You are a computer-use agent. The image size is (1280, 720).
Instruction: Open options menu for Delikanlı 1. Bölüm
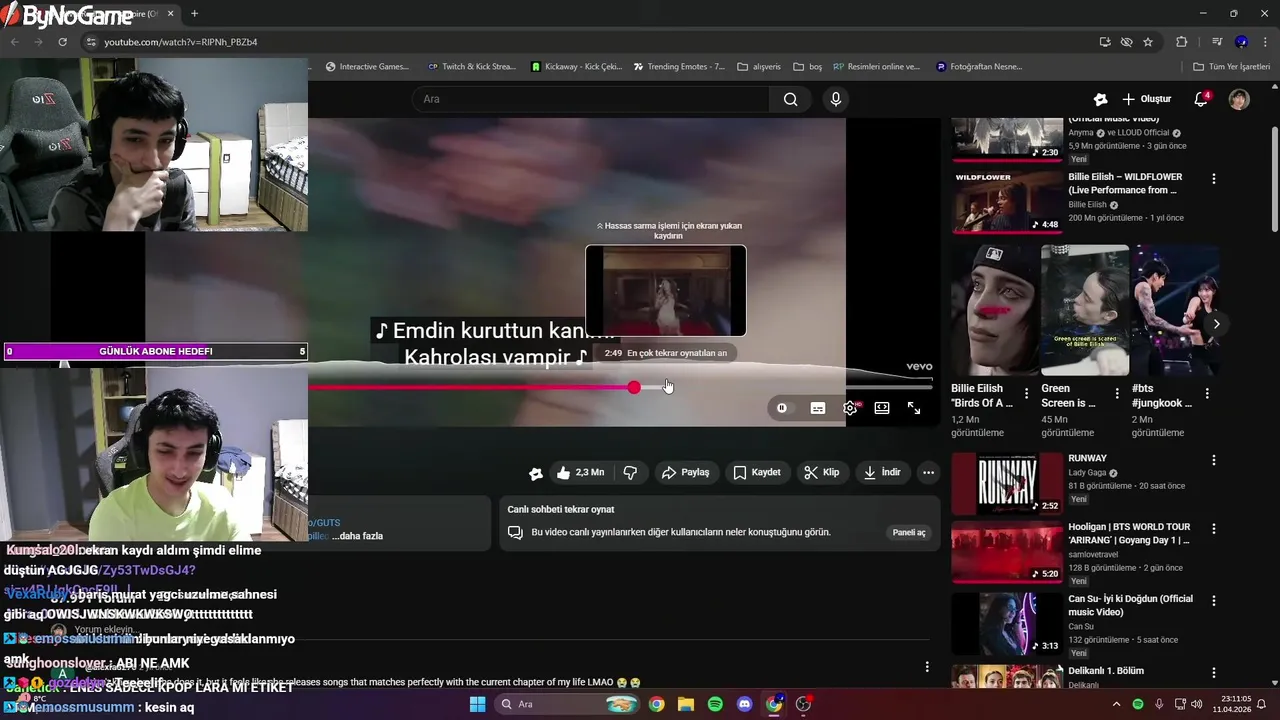coord(1214,673)
